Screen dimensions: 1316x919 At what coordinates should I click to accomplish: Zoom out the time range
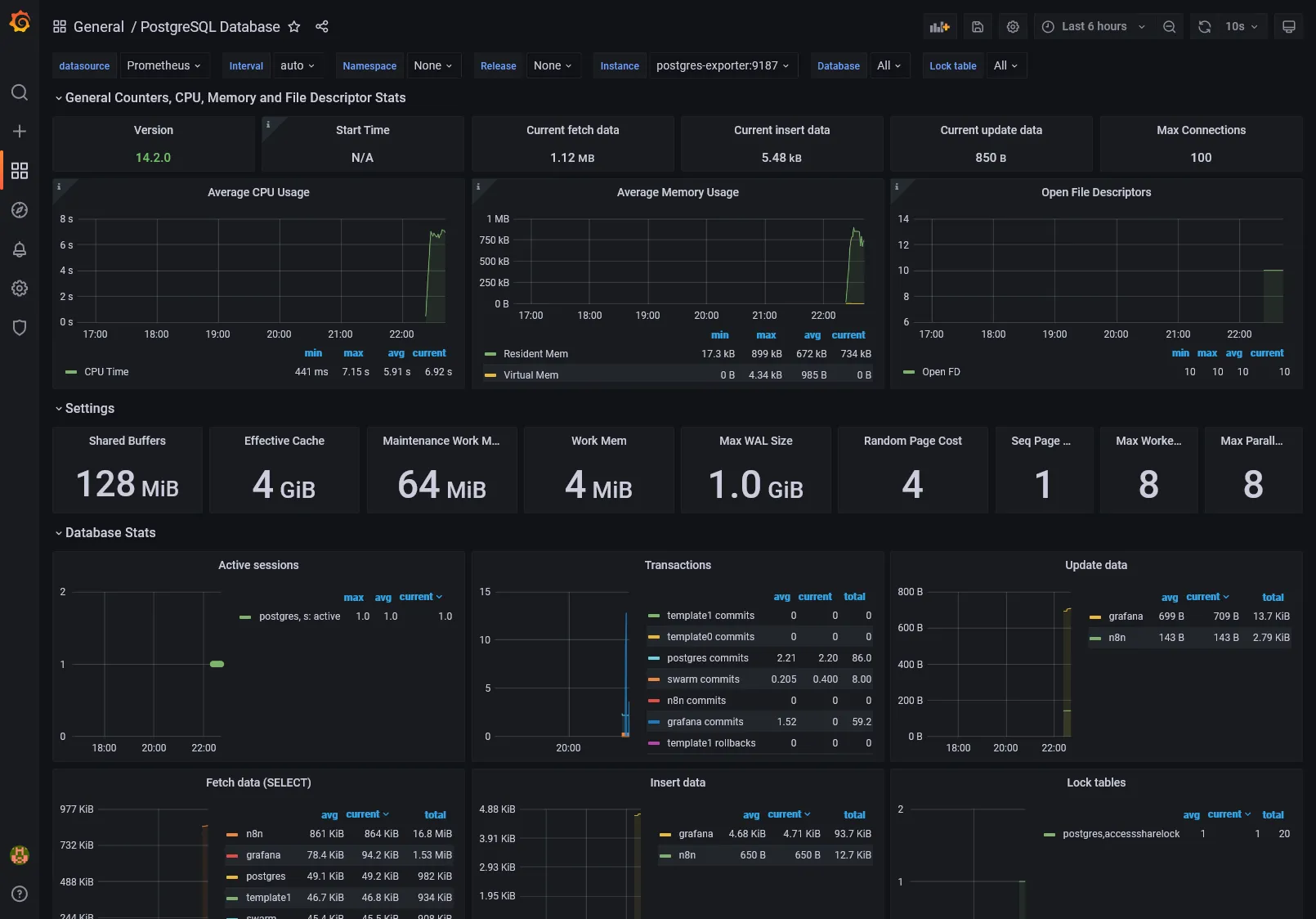[1169, 26]
